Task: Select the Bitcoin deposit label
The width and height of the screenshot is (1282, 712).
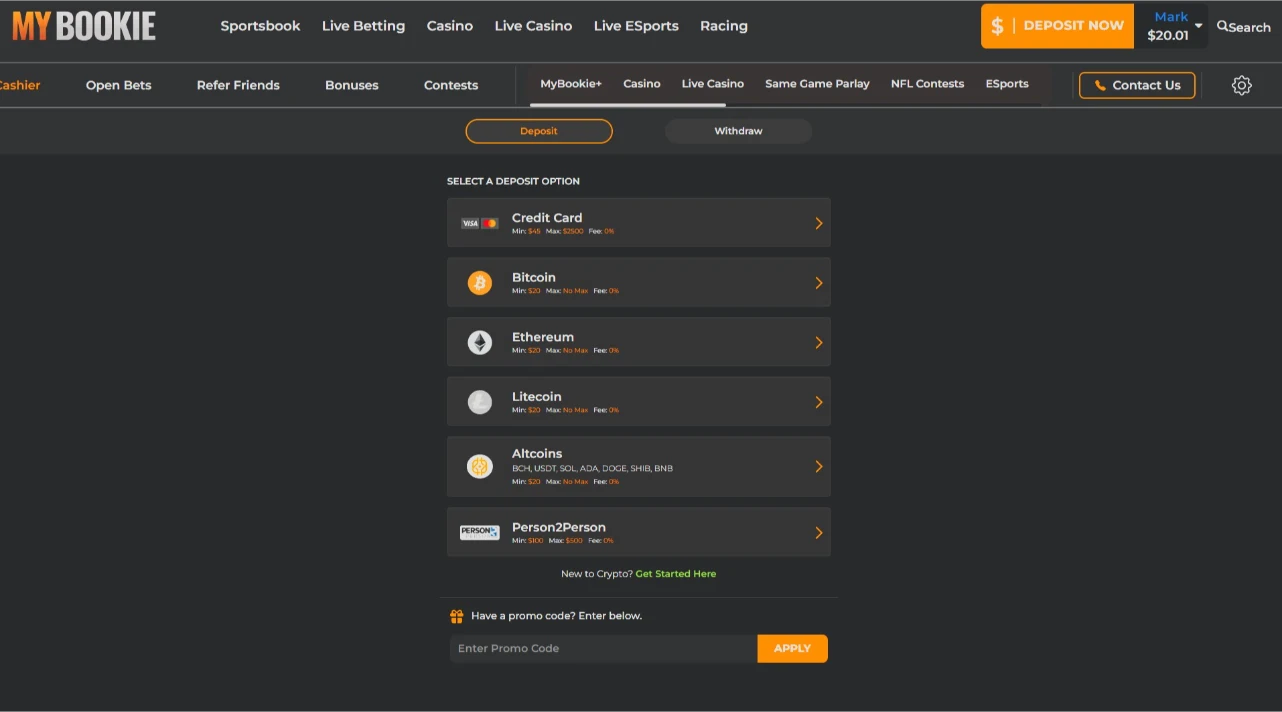Action: tap(534, 277)
